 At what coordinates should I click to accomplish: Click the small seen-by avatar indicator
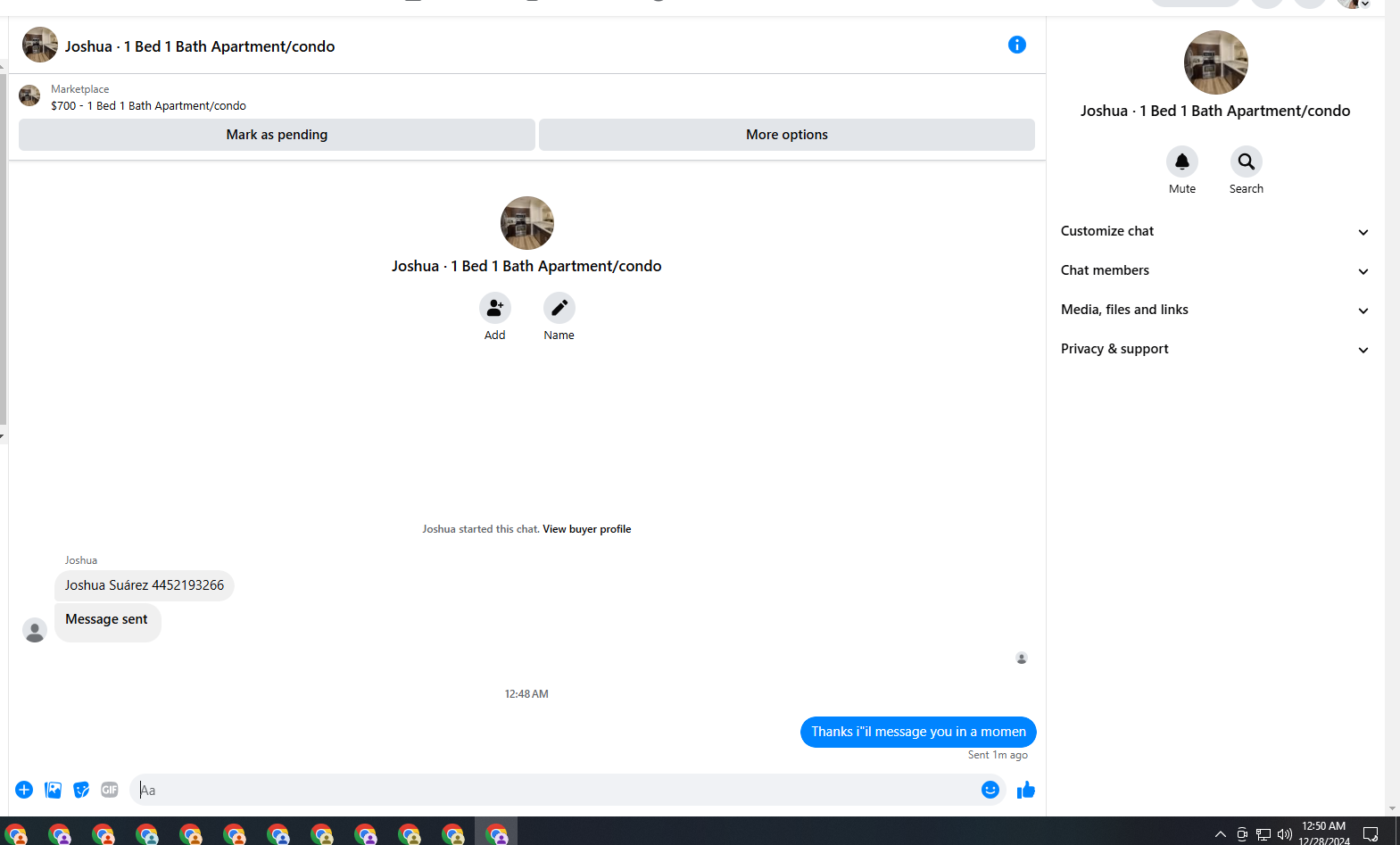(1022, 659)
